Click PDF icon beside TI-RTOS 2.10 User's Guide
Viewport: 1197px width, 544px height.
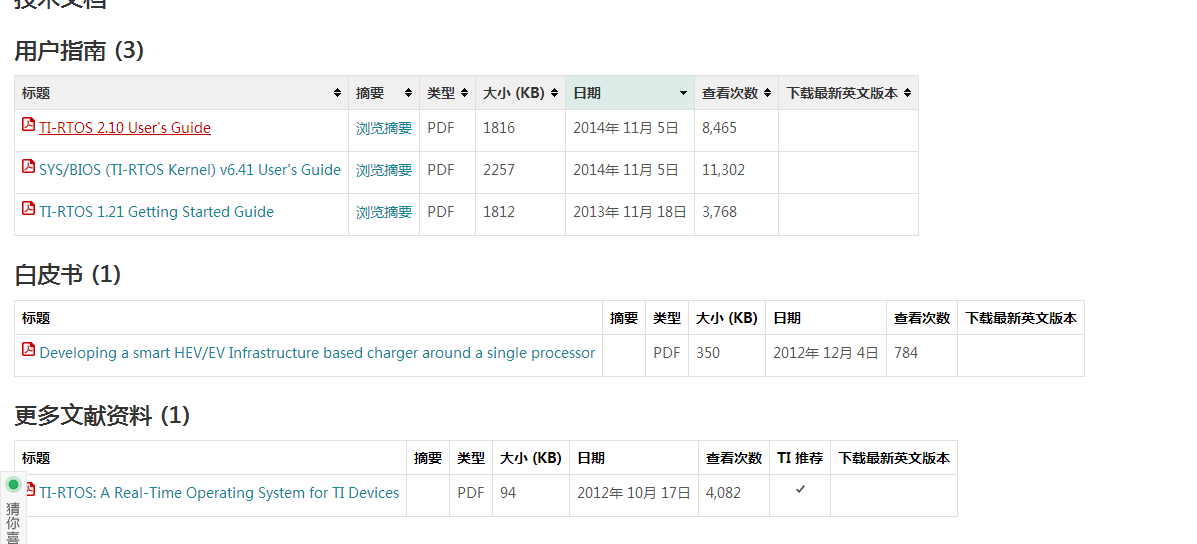tap(29, 125)
